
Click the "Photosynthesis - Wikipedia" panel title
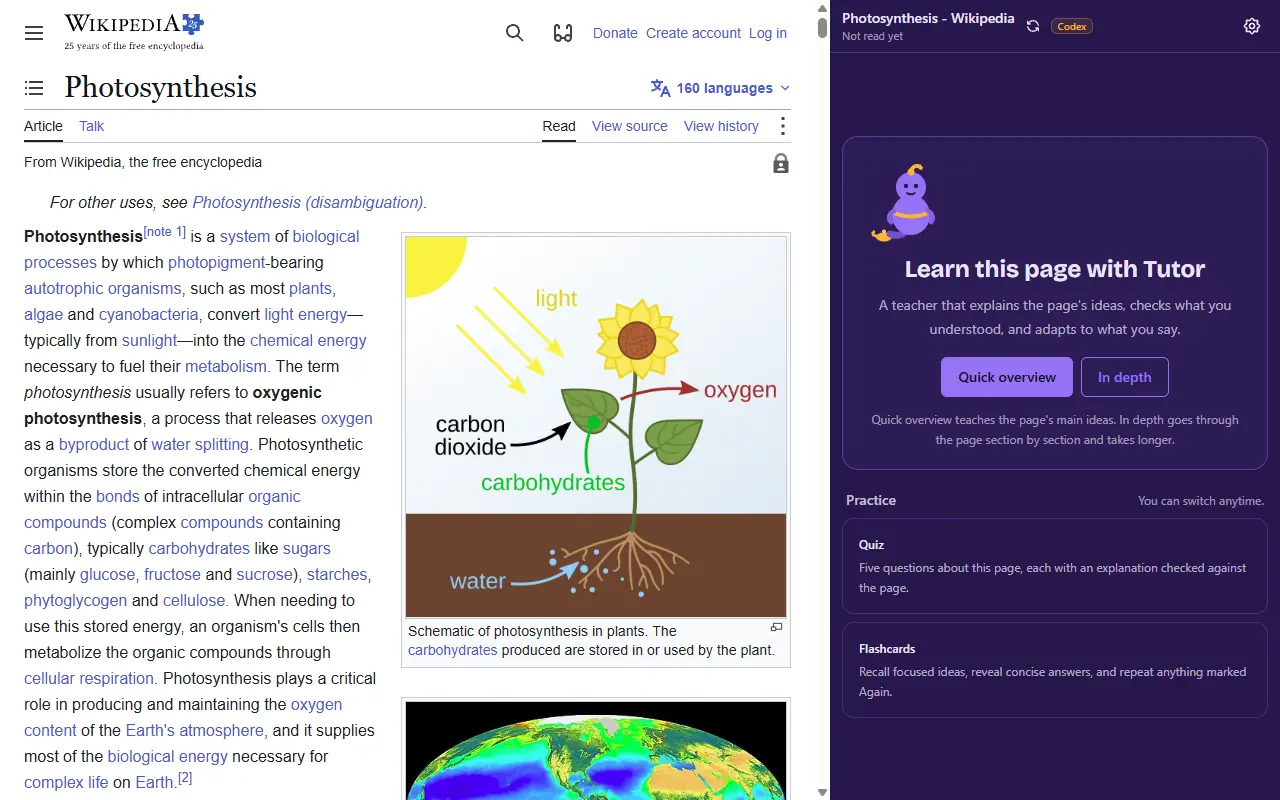[928, 18]
